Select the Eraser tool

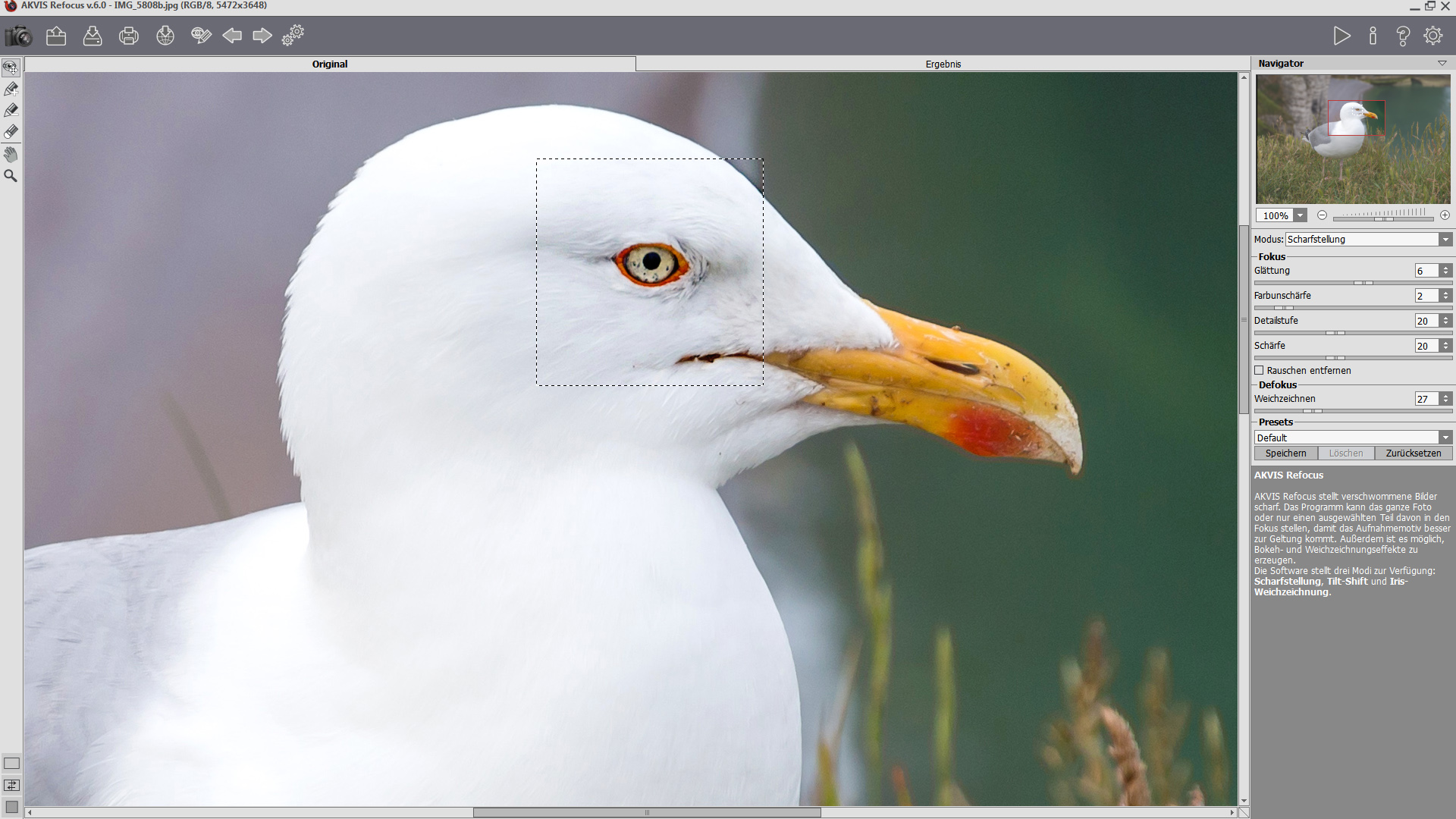11,132
